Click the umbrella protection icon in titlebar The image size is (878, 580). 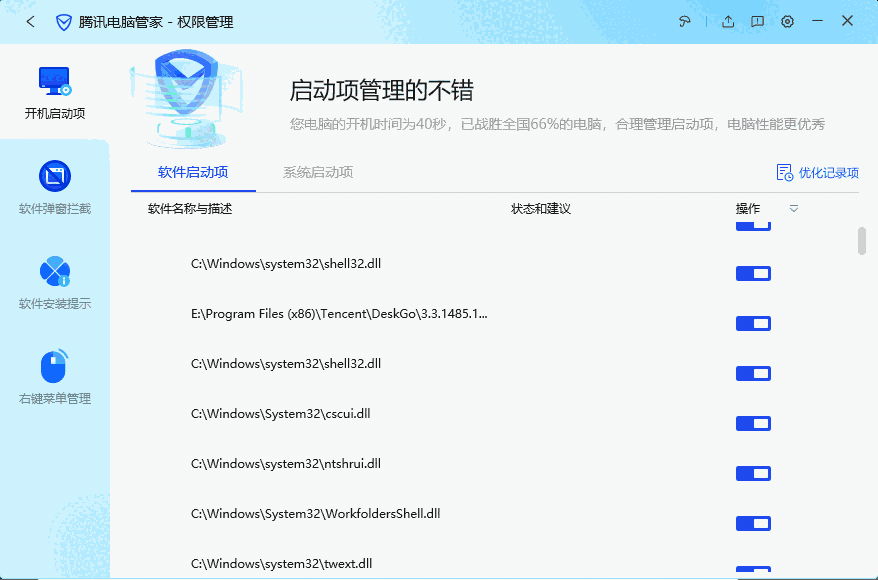pos(684,21)
